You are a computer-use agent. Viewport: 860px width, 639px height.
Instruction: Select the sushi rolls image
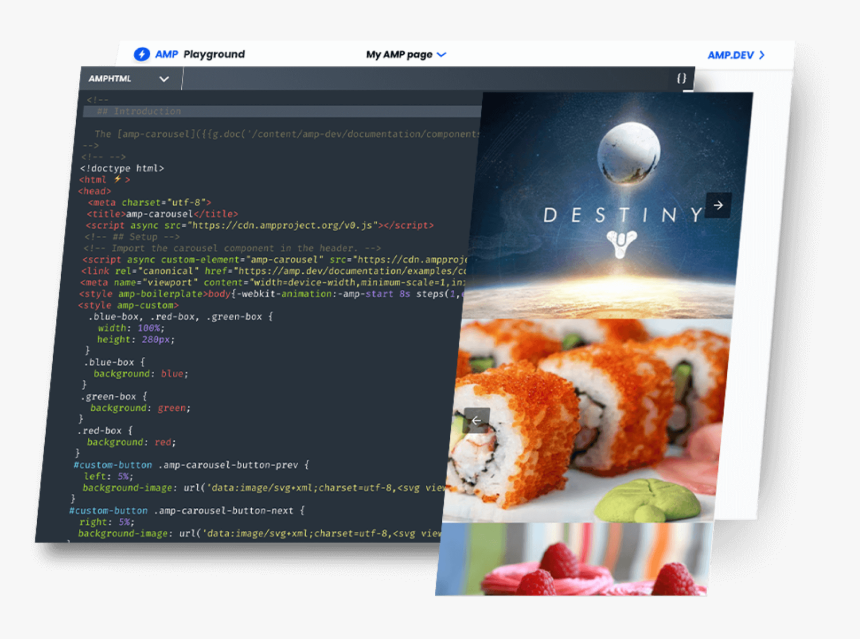coord(587,421)
